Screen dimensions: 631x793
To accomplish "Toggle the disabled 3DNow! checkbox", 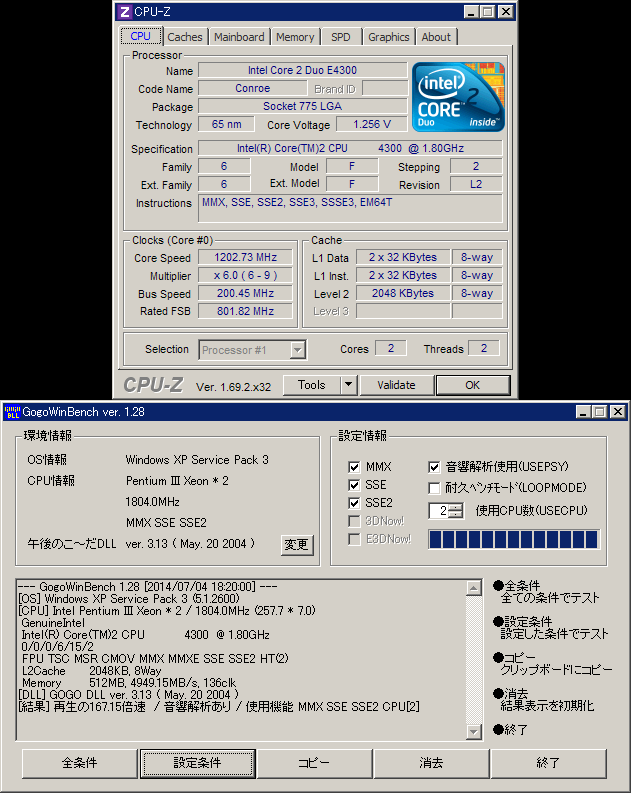I will tap(354, 521).
